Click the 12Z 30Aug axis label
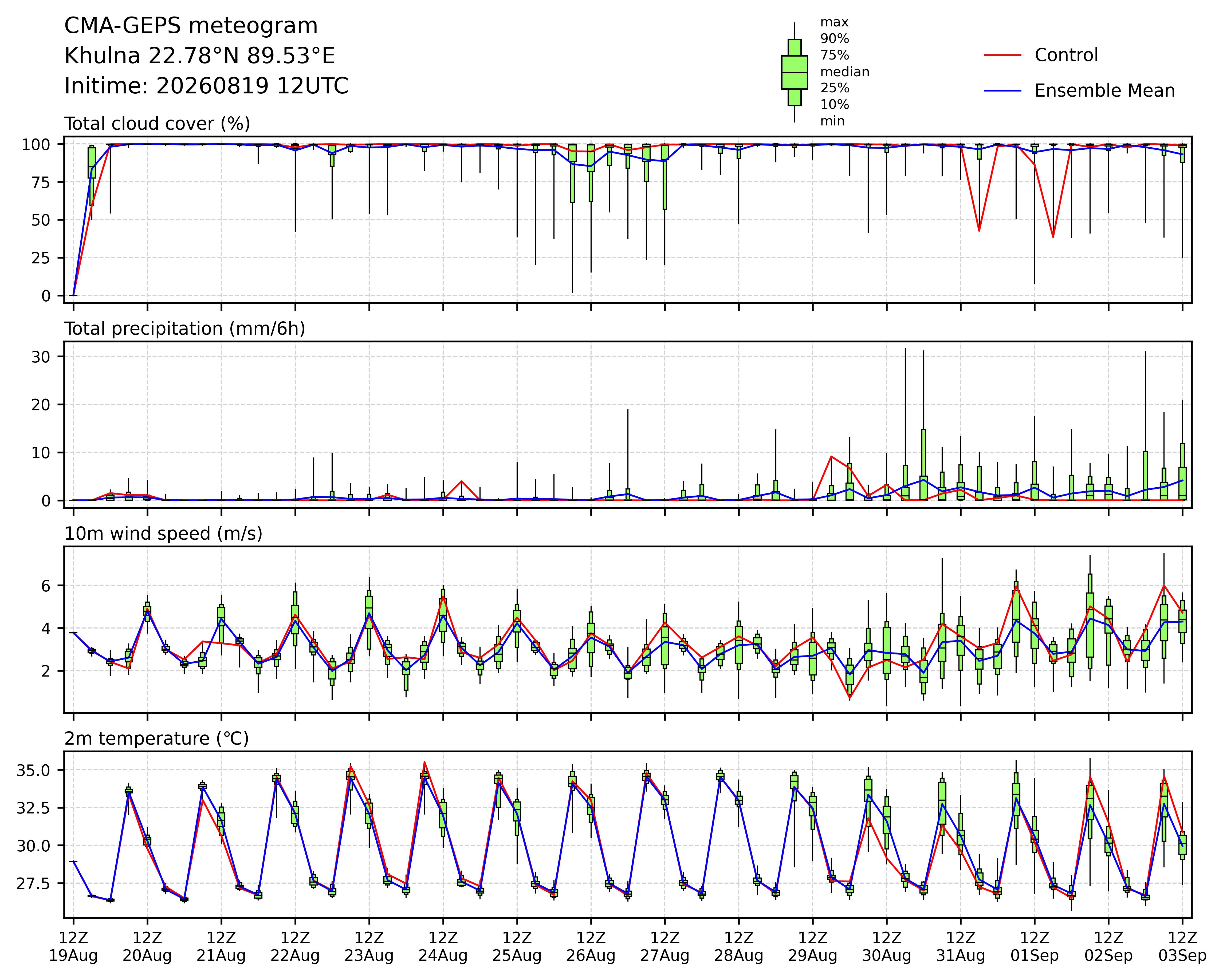Image resolution: width=1223 pixels, height=980 pixels. [887, 946]
